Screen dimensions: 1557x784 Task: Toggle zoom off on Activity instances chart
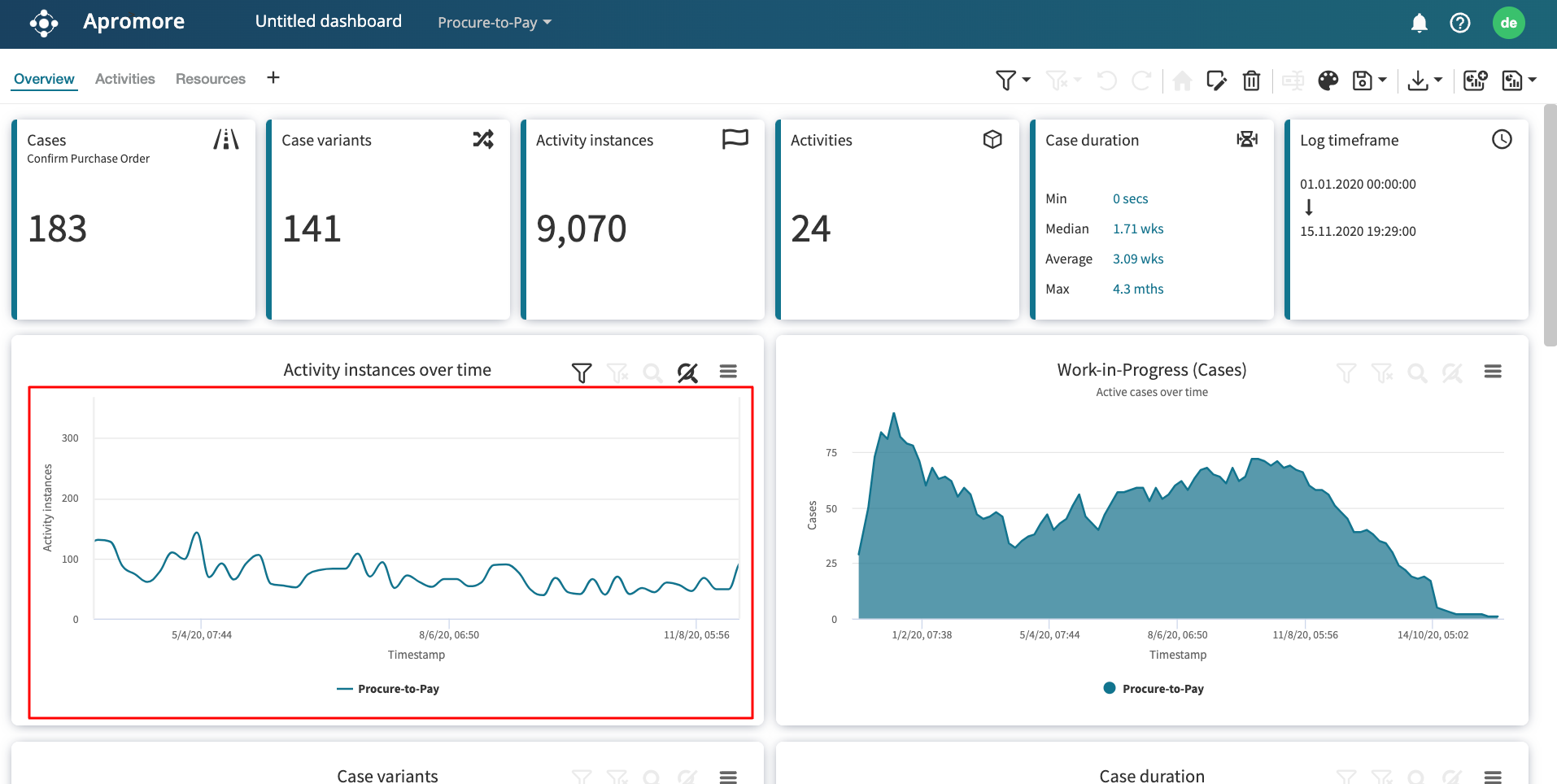pyautogui.click(x=687, y=372)
